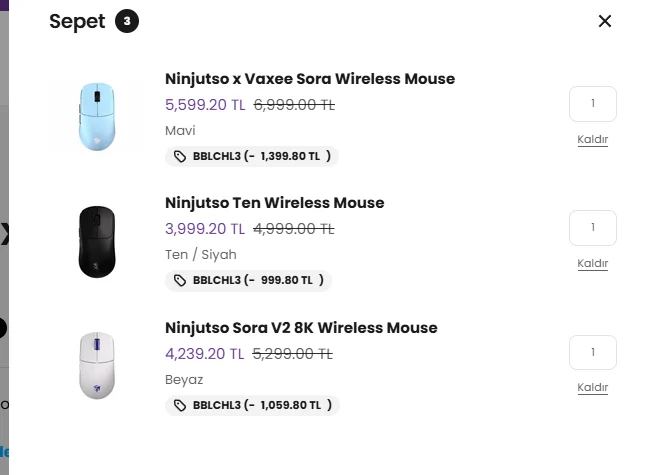This screenshot has height=475, width=655.
Task: Close the Sepet cart panel
Action: tap(605, 21)
